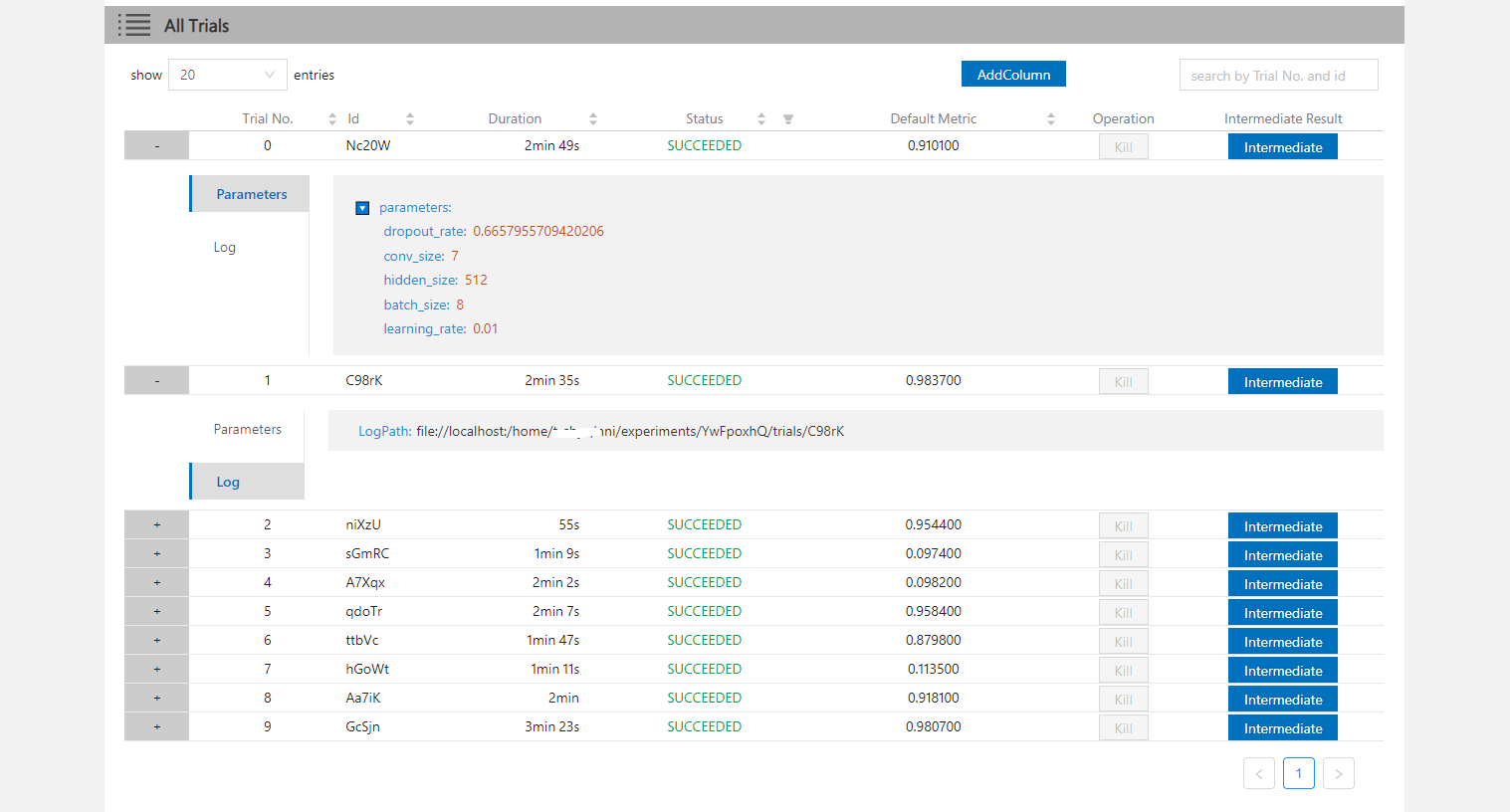Click the search by Trial No. field
Viewport: 1510px width, 812px height.
tap(1278, 76)
